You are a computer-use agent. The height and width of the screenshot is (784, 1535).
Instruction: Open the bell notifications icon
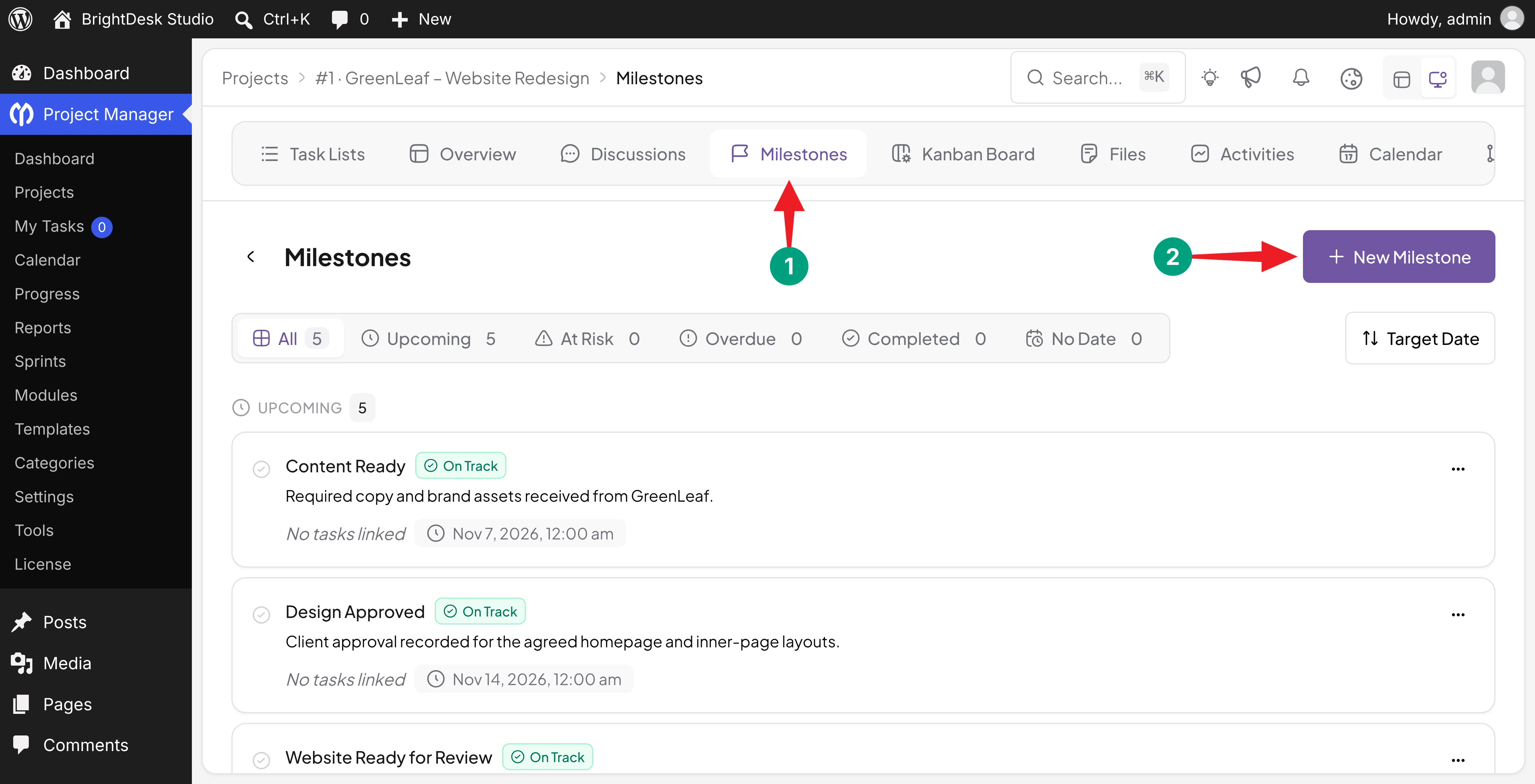click(x=1301, y=78)
